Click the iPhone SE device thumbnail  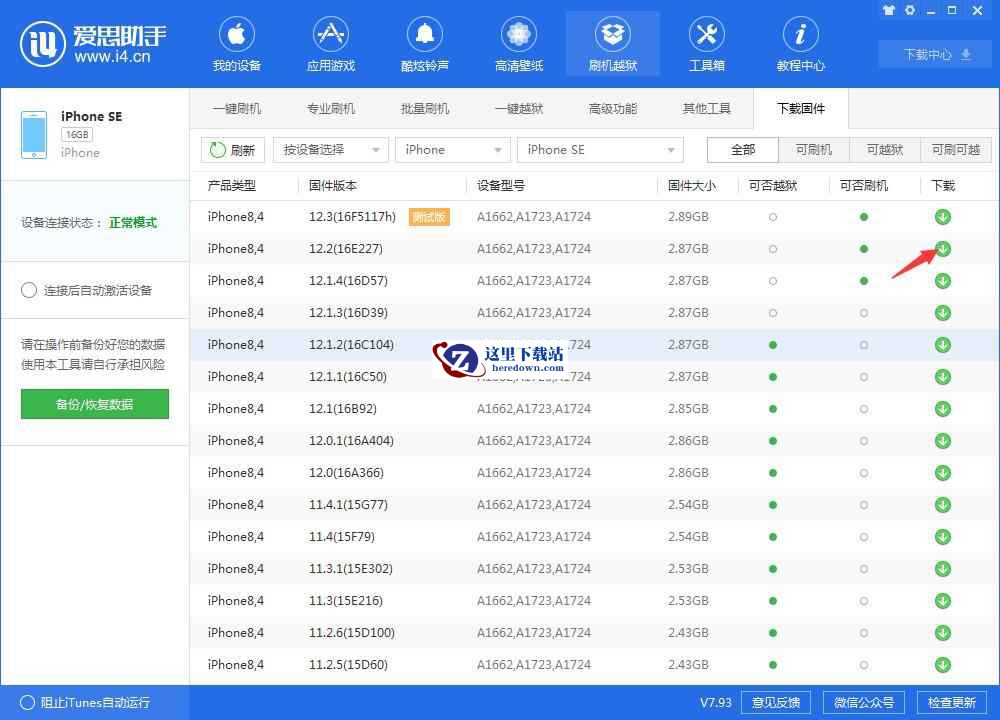click(x=34, y=135)
